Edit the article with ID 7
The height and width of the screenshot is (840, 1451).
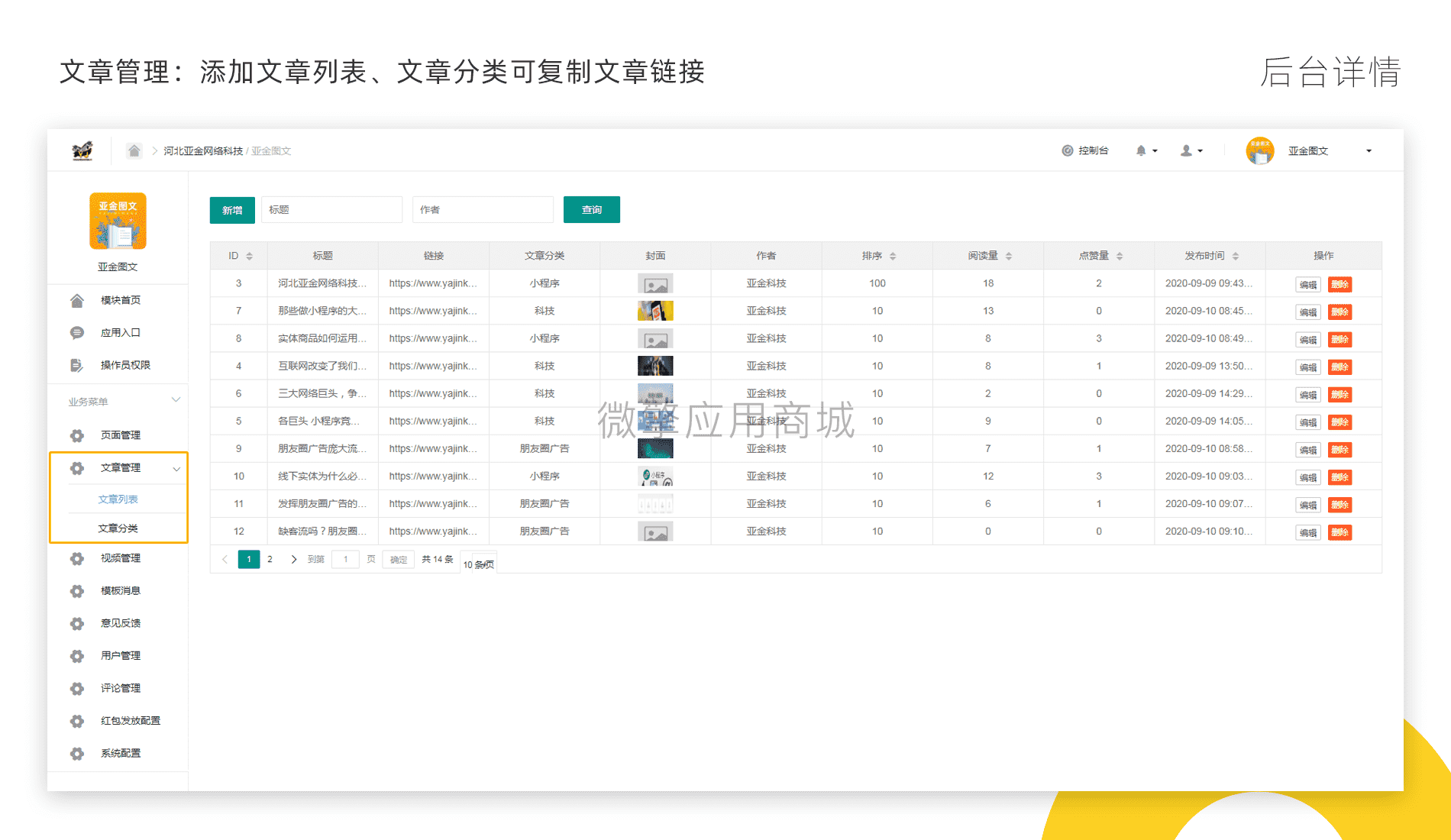pos(1308,312)
